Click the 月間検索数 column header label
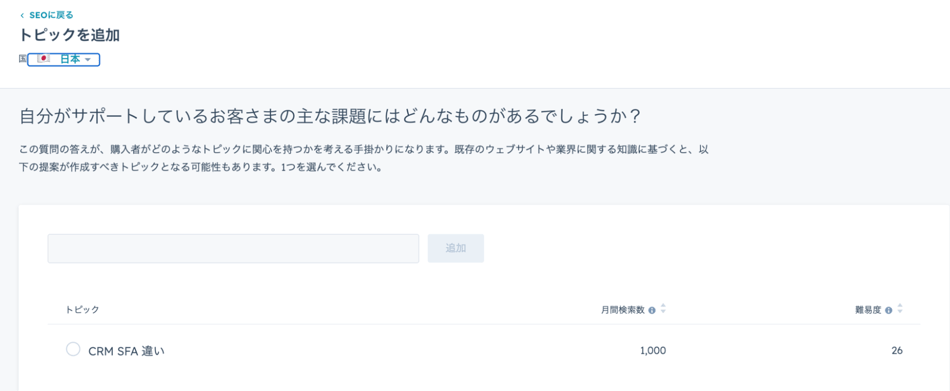This screenshot has height=391, width=950. [x=622, y=310]
